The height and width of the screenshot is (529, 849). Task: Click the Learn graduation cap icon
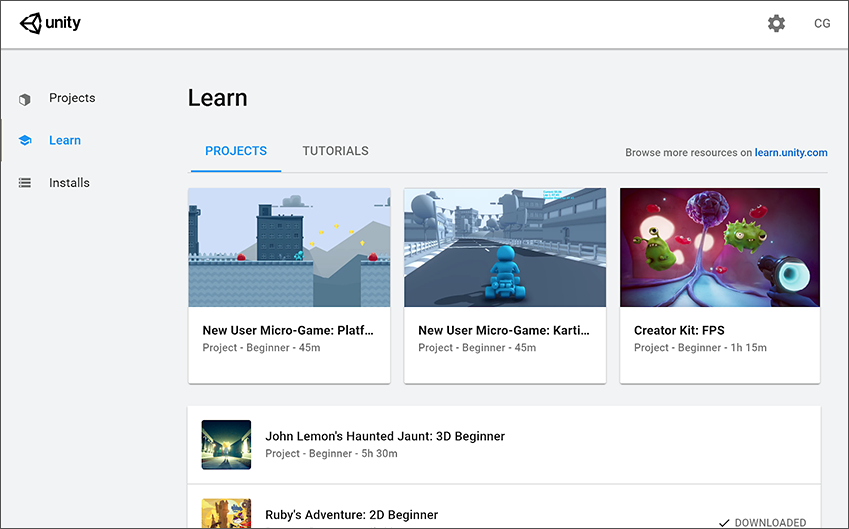coord(25,141)
